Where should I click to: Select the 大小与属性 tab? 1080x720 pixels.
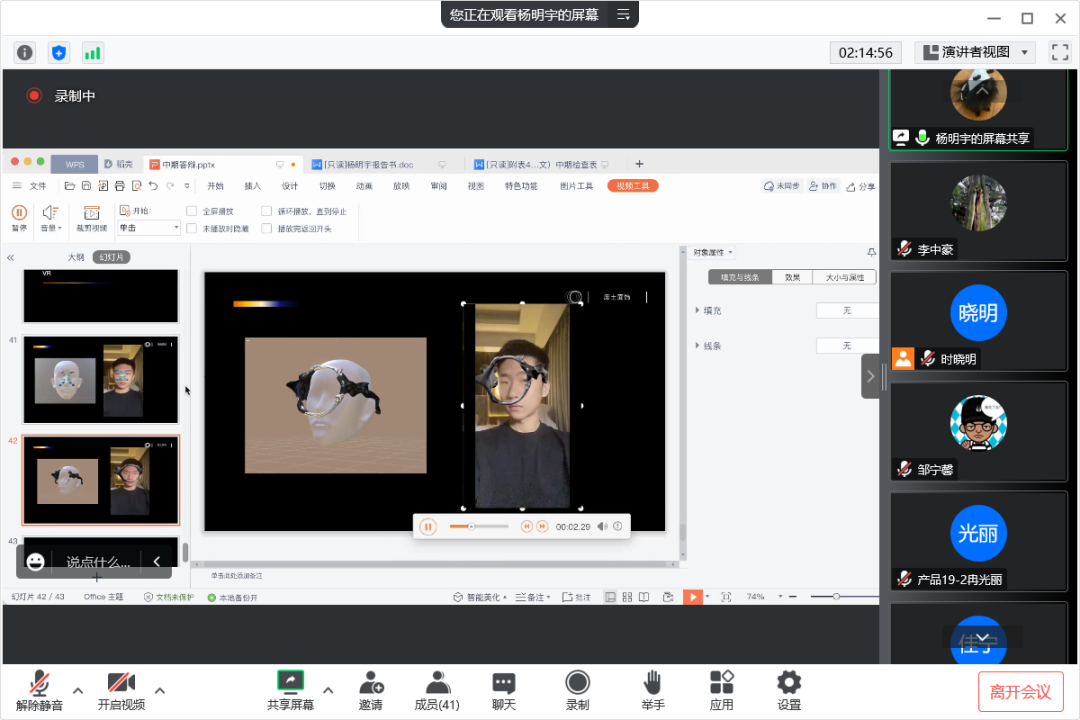(844, 277)
